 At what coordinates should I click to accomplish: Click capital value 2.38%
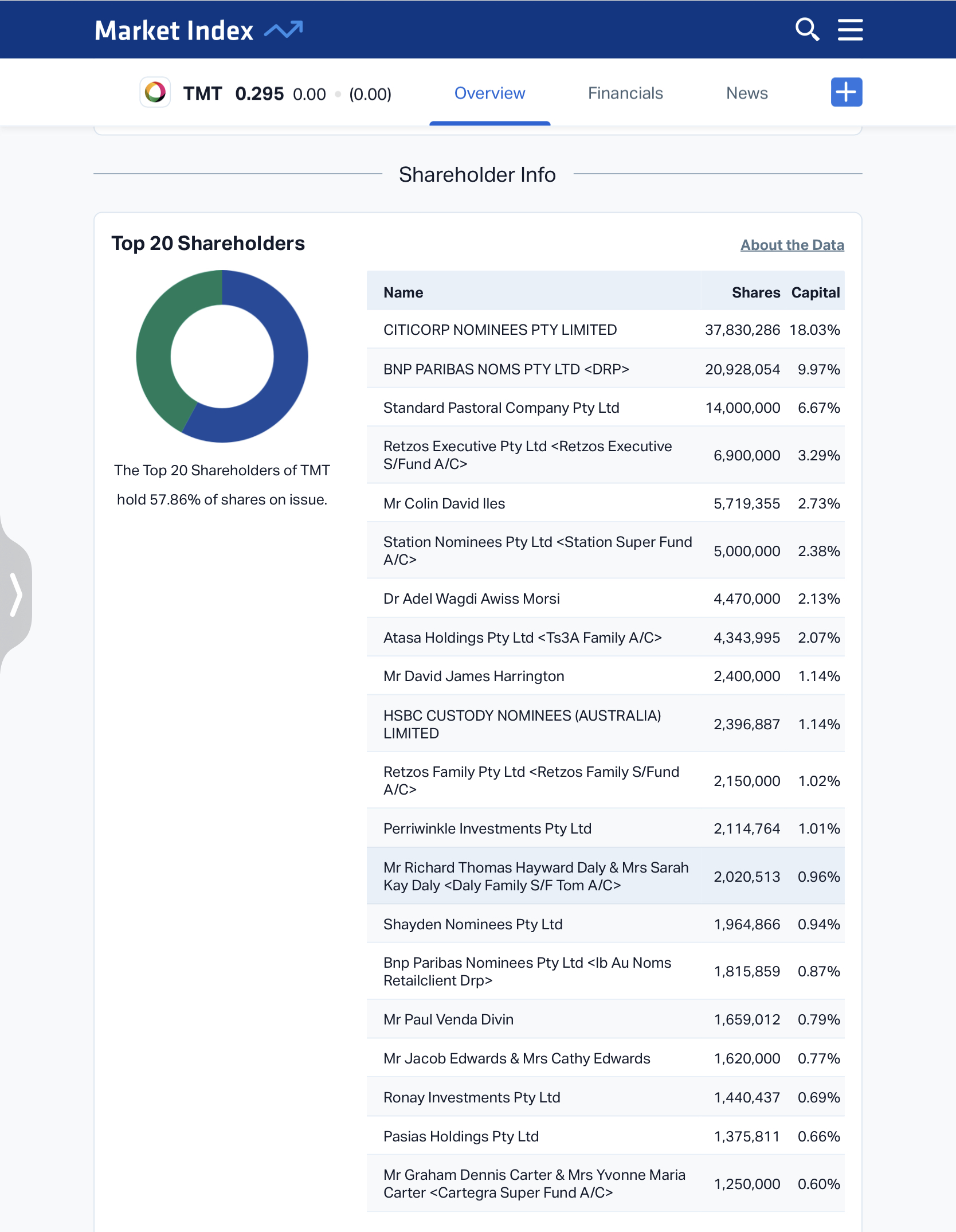[819, 552]
